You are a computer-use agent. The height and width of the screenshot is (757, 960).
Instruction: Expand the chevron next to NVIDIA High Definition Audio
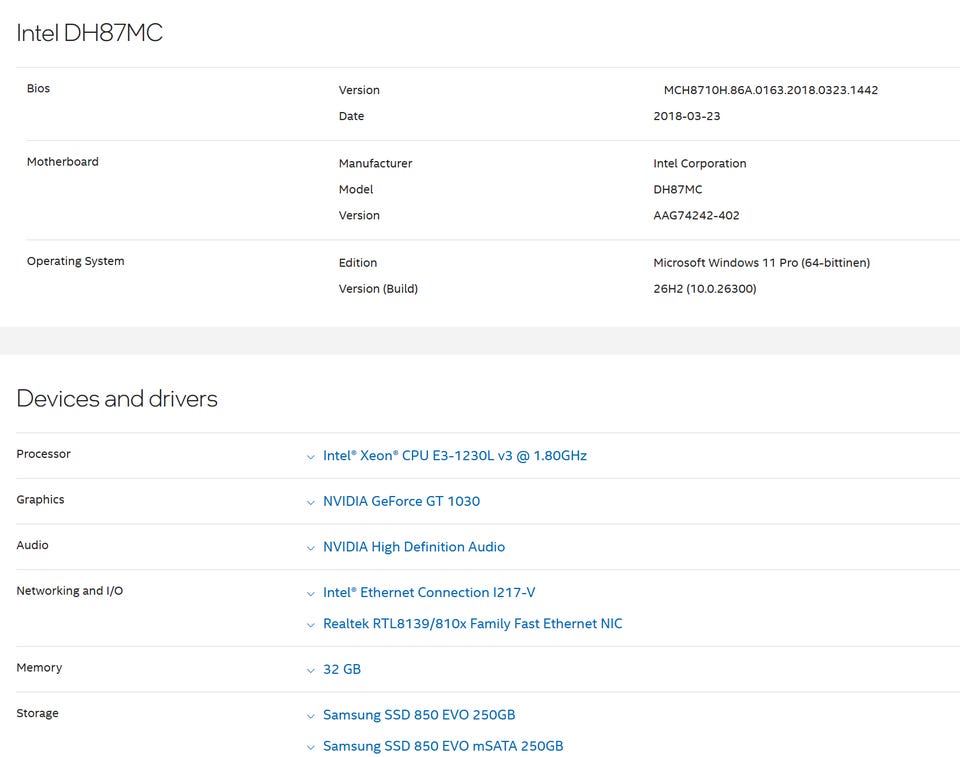coord(310,548)
